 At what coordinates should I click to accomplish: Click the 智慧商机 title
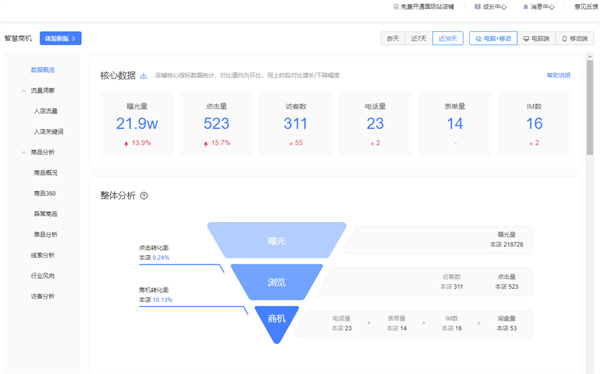coord(18,38)
